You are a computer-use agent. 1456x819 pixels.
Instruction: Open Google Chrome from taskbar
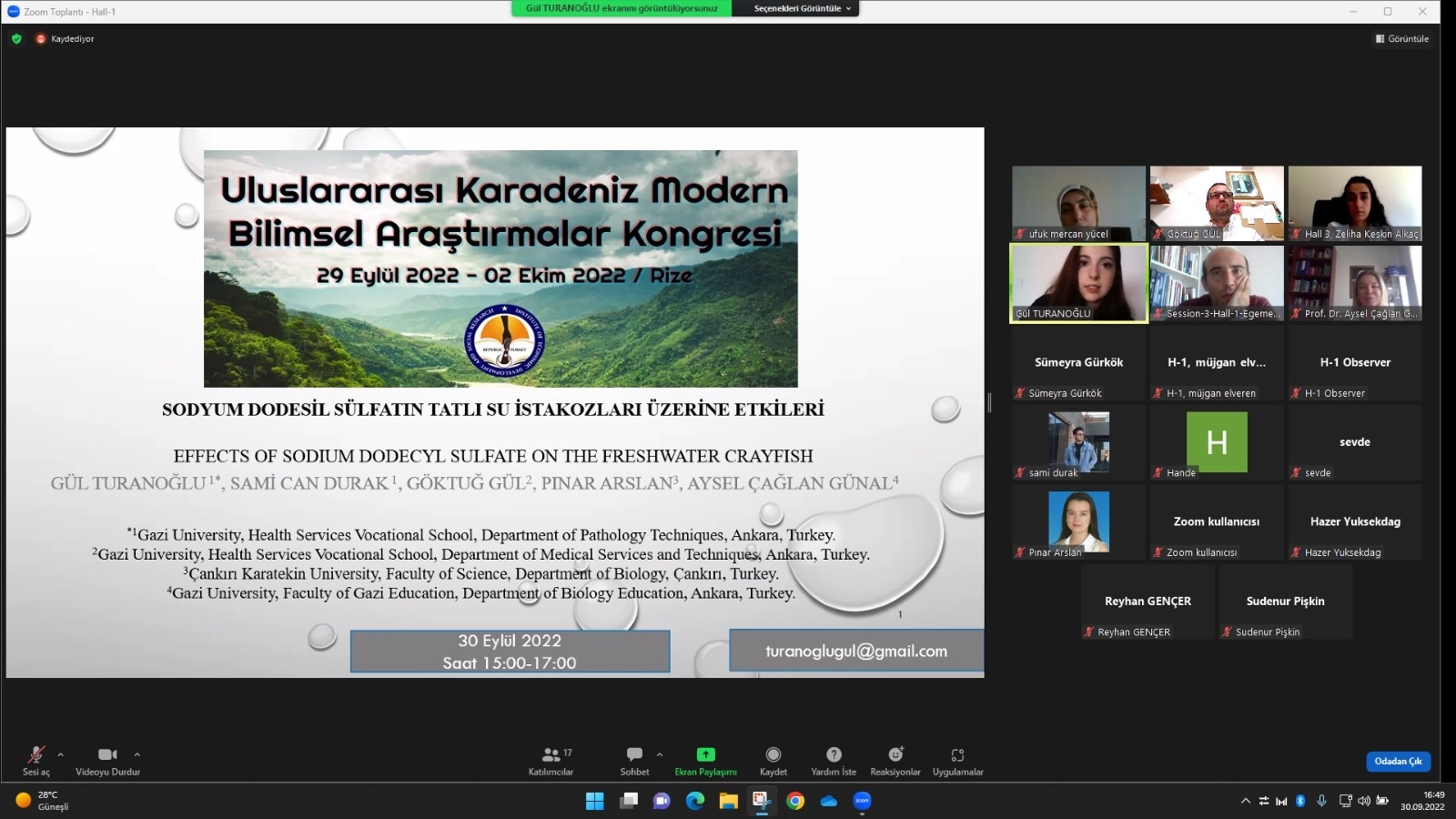click(x=795, y=801)
